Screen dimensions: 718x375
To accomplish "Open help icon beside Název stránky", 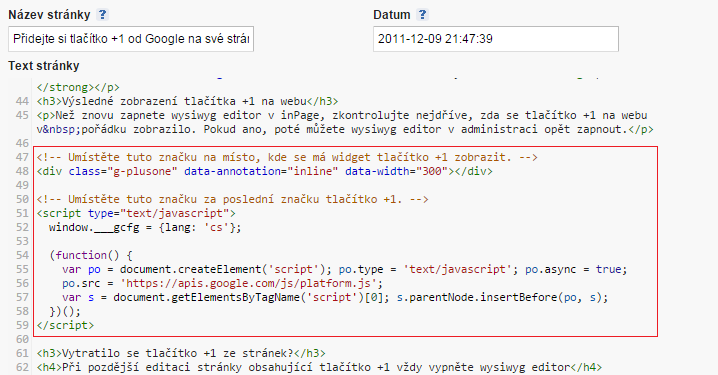I will [x=103, y=15].
